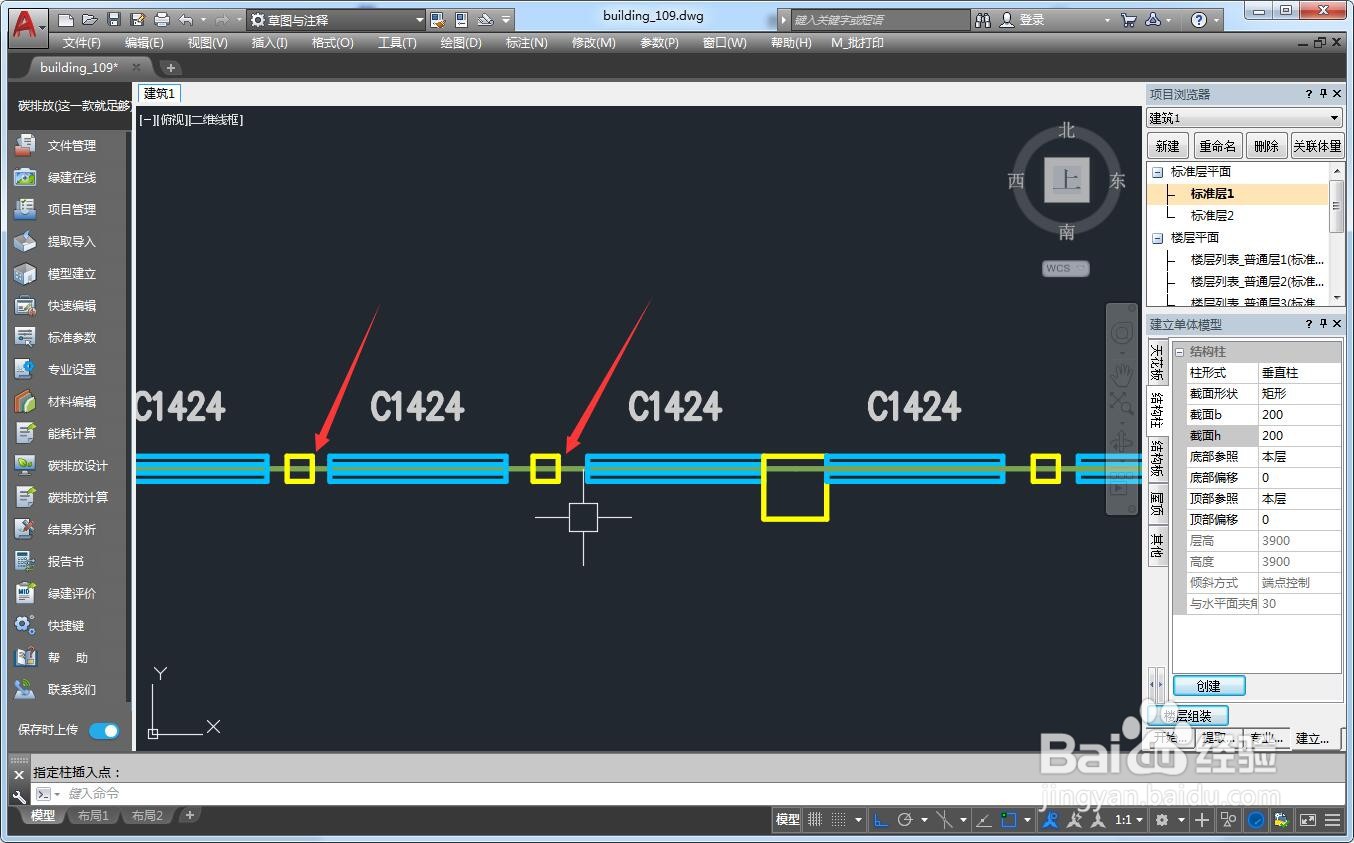Viewport: 1354px width, 843px height.
Task: Click the 截面b value field
Action: point(1300,415)
